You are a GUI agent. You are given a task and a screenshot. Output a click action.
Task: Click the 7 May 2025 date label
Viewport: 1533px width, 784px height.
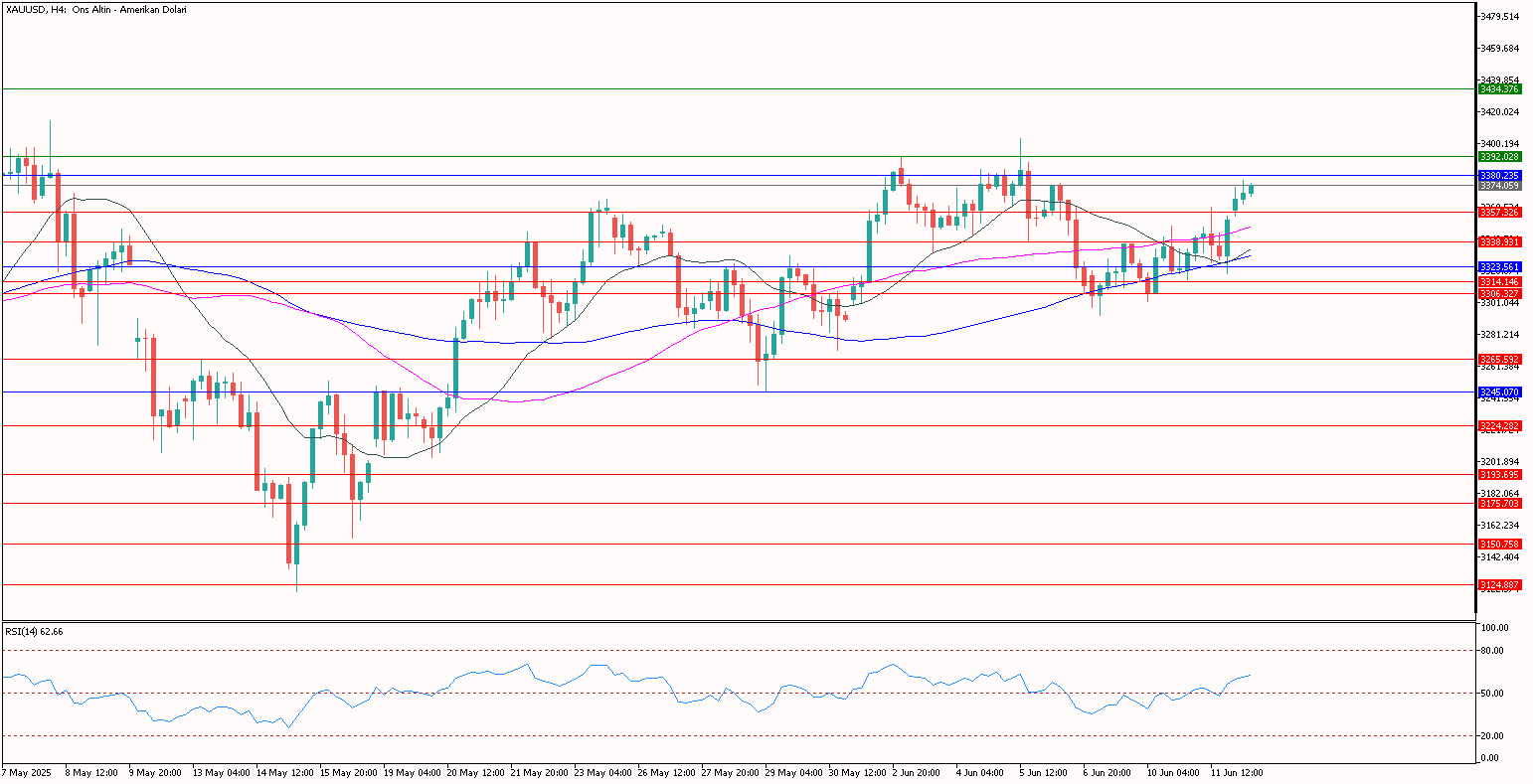pos(26,772)
